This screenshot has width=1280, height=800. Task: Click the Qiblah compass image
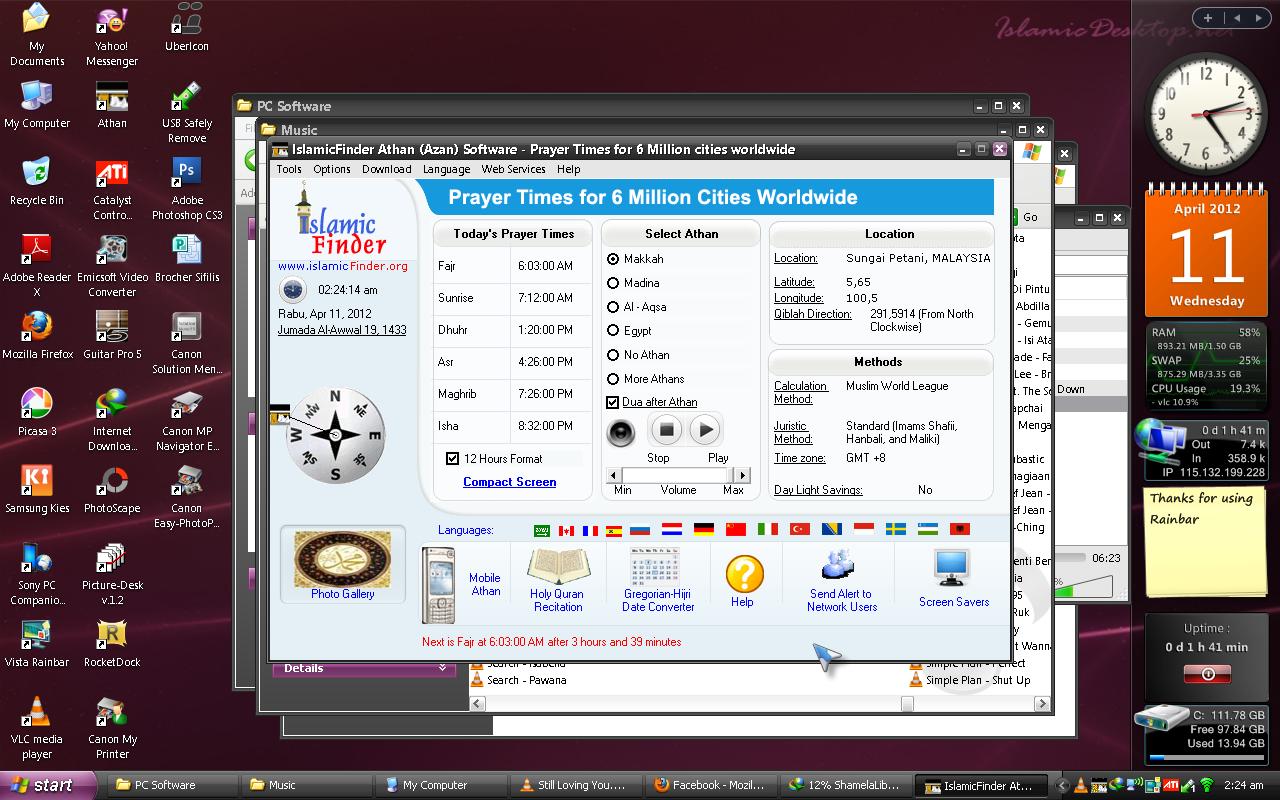coord(335,436)
